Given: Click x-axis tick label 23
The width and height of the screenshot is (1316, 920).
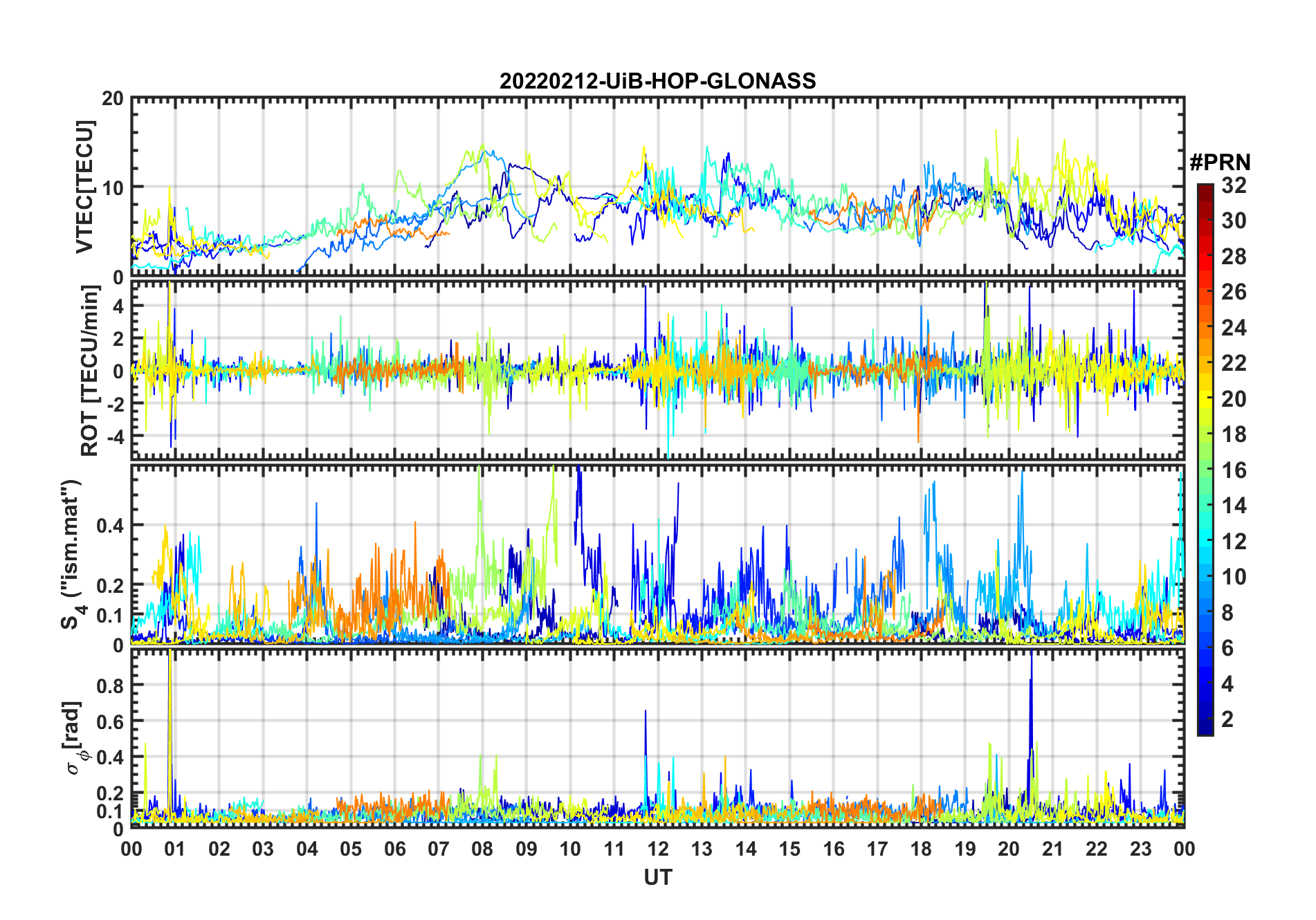Looking at the screenshot, I should pos(1141,849).
